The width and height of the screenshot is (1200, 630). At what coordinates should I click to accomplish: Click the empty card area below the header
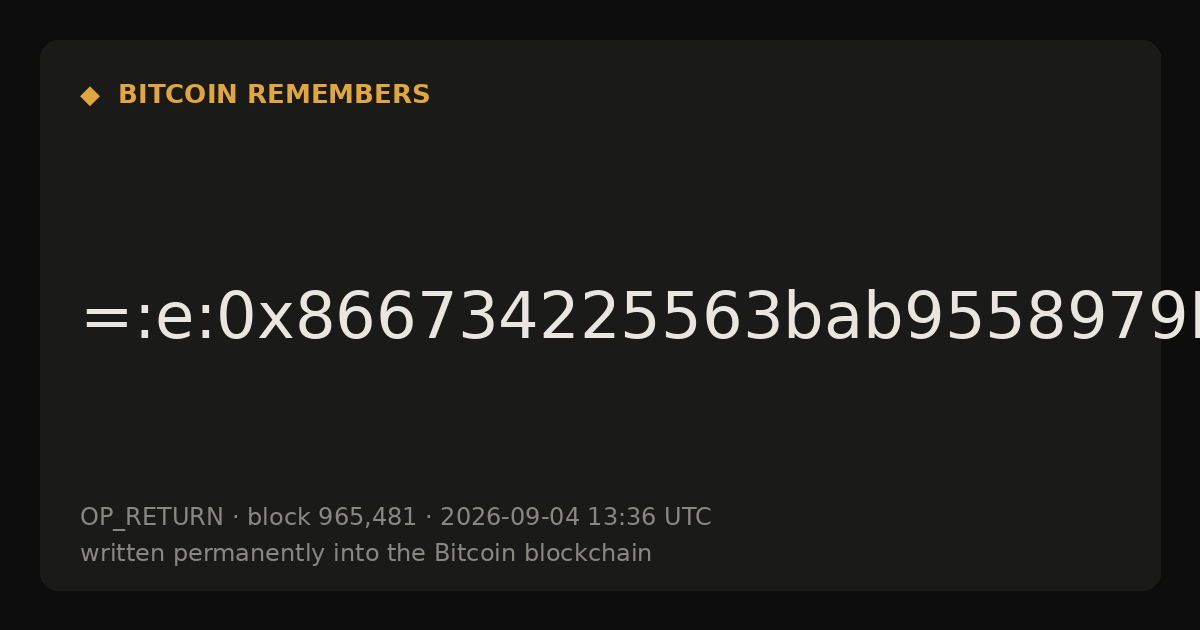[x=600, y=190]
